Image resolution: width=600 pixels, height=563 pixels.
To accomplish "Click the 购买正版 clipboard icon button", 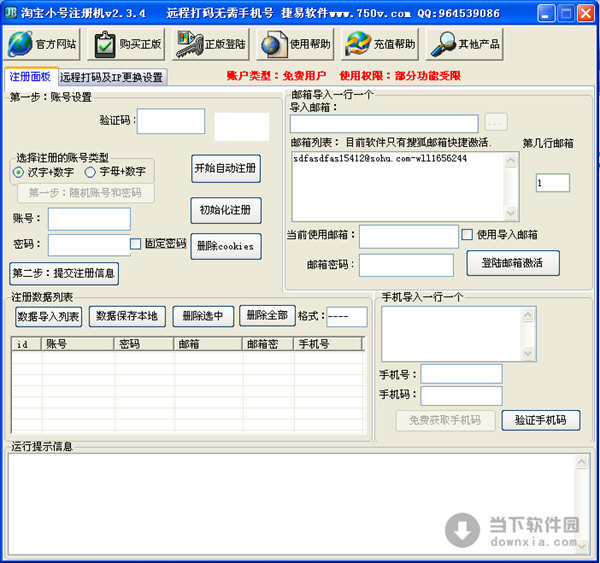I will (x=126, y=44).
